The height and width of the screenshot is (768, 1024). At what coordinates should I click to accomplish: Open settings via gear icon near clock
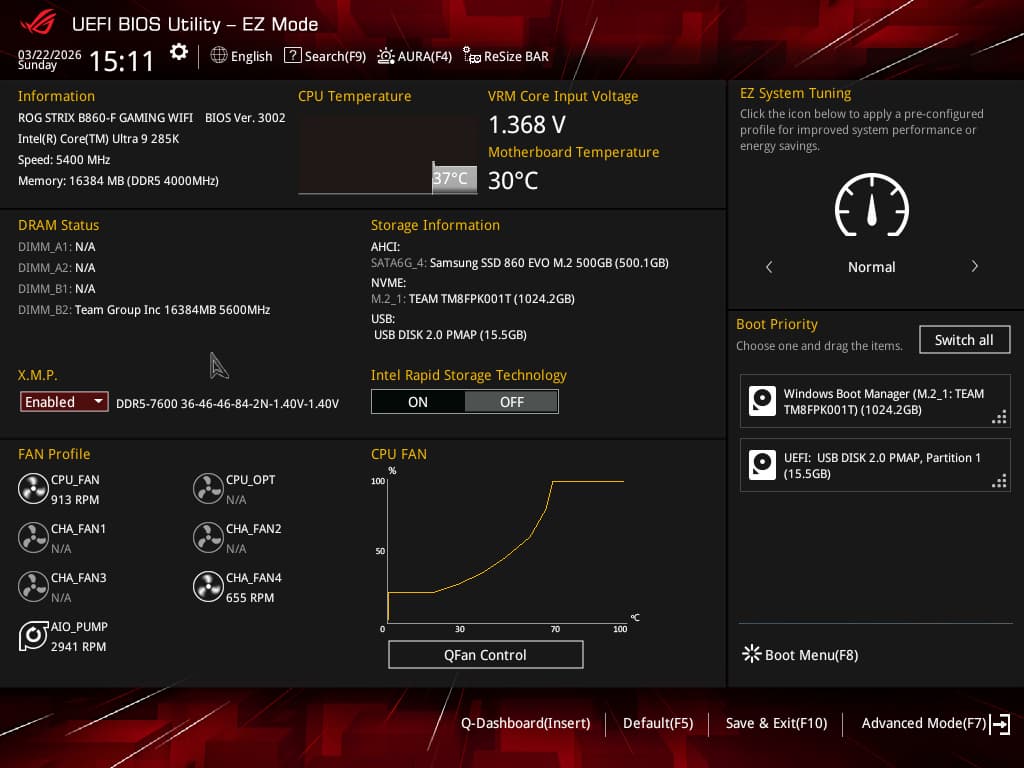178,52
